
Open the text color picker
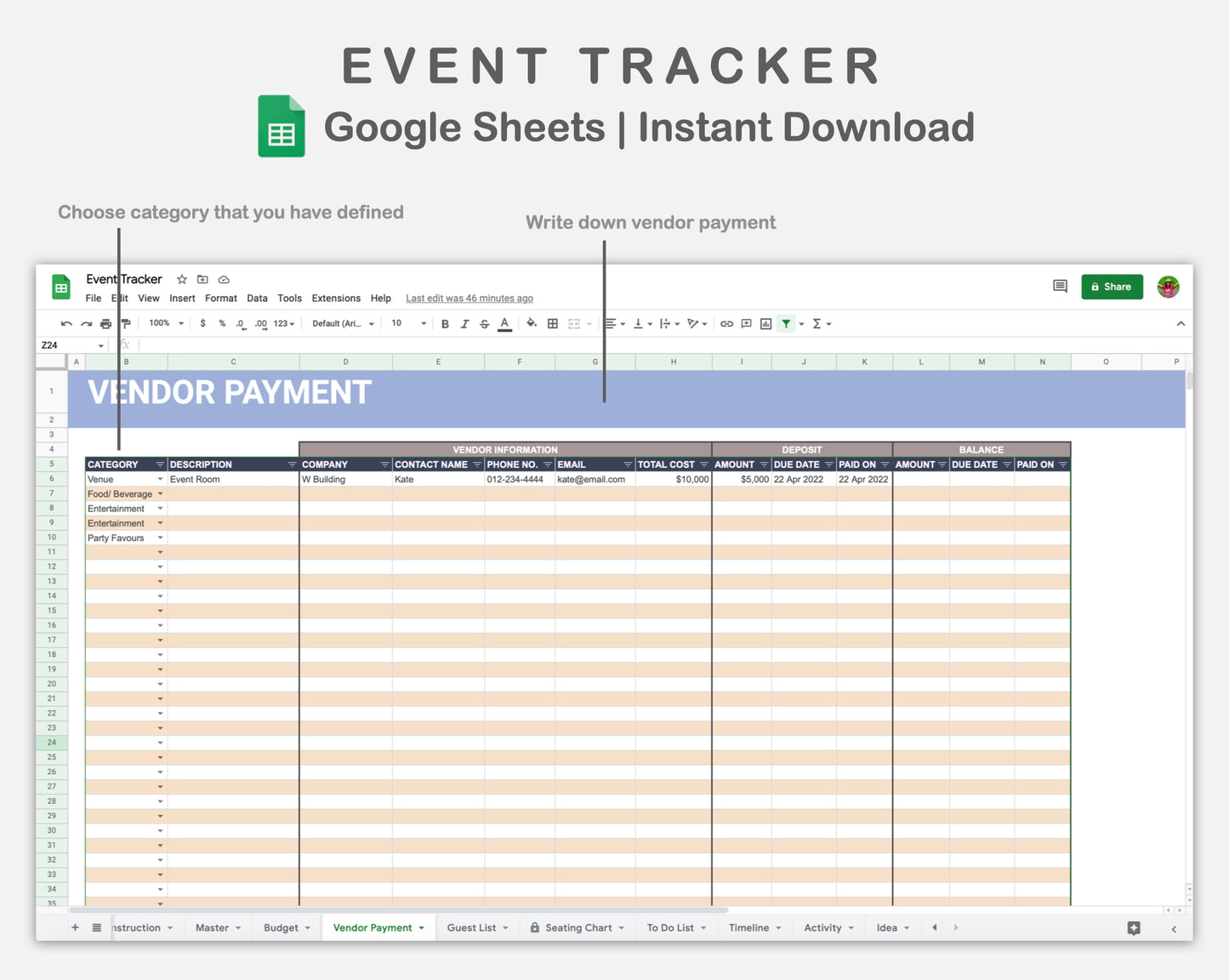(504, 323)
